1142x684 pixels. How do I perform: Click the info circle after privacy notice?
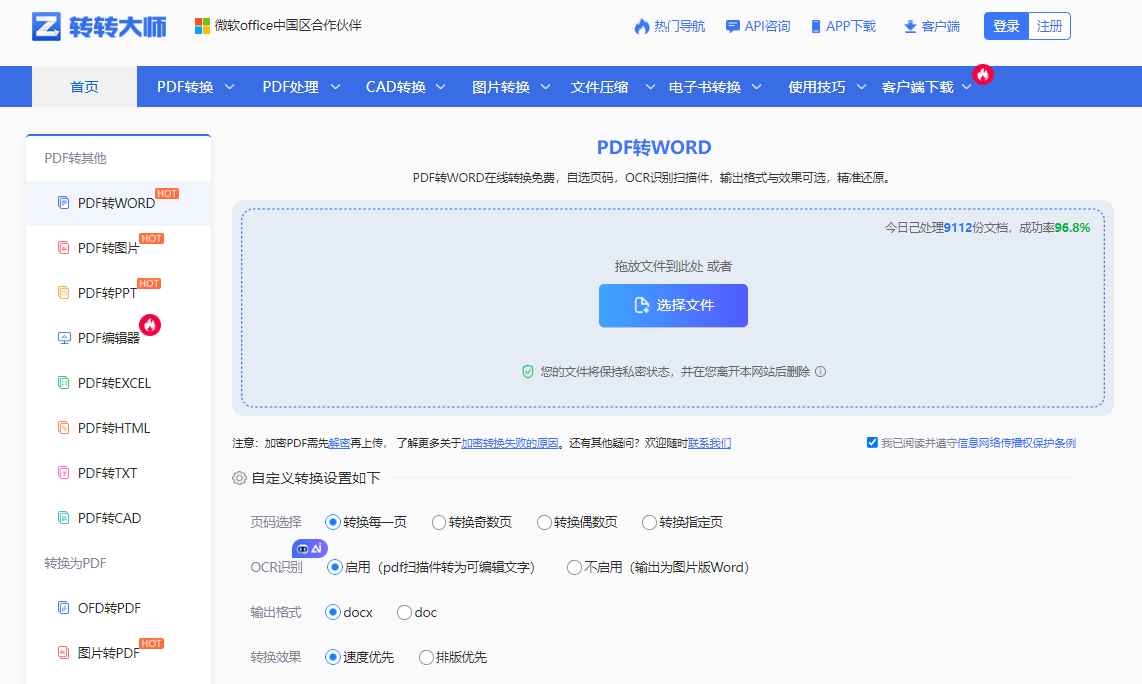pyautogui.click(x=821, y=372)
